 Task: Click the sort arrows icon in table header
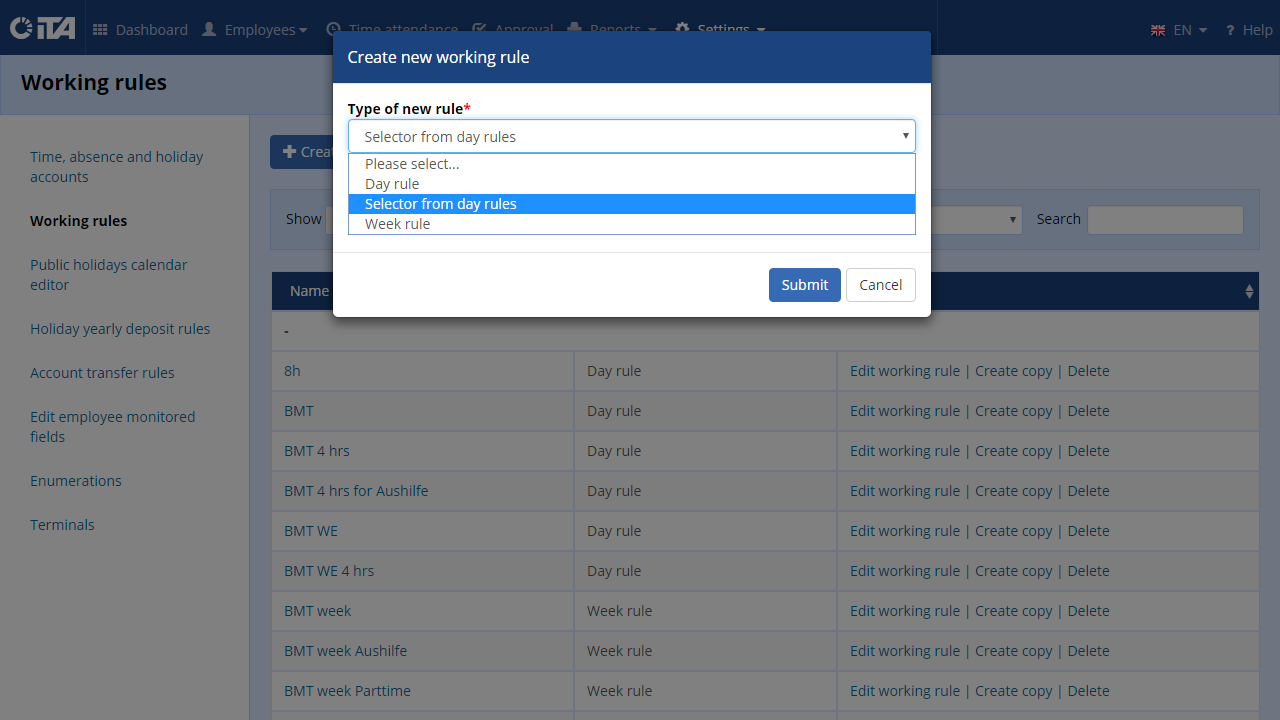coord(1249,291)
